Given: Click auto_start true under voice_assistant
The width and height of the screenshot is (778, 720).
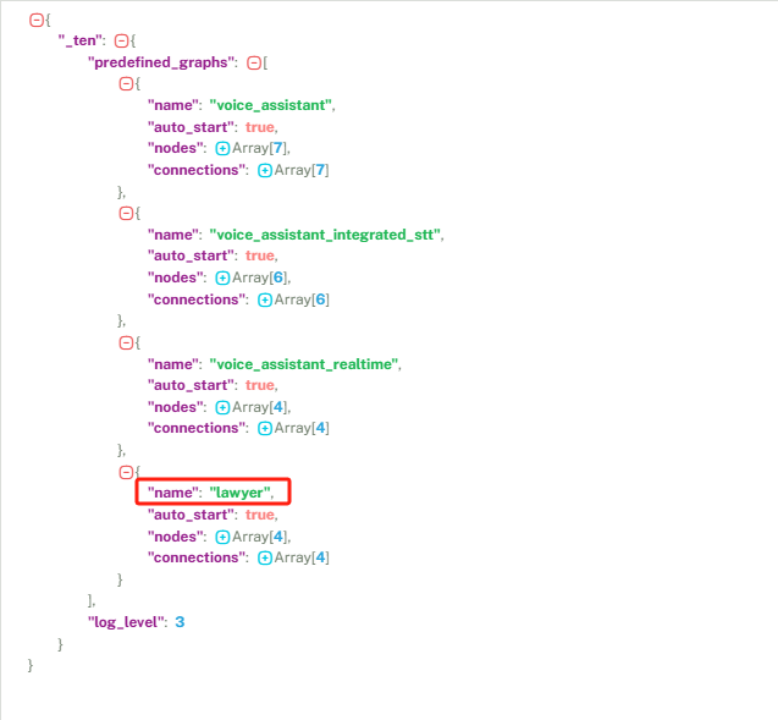Looking at the screenshot, I should point(260,127).
